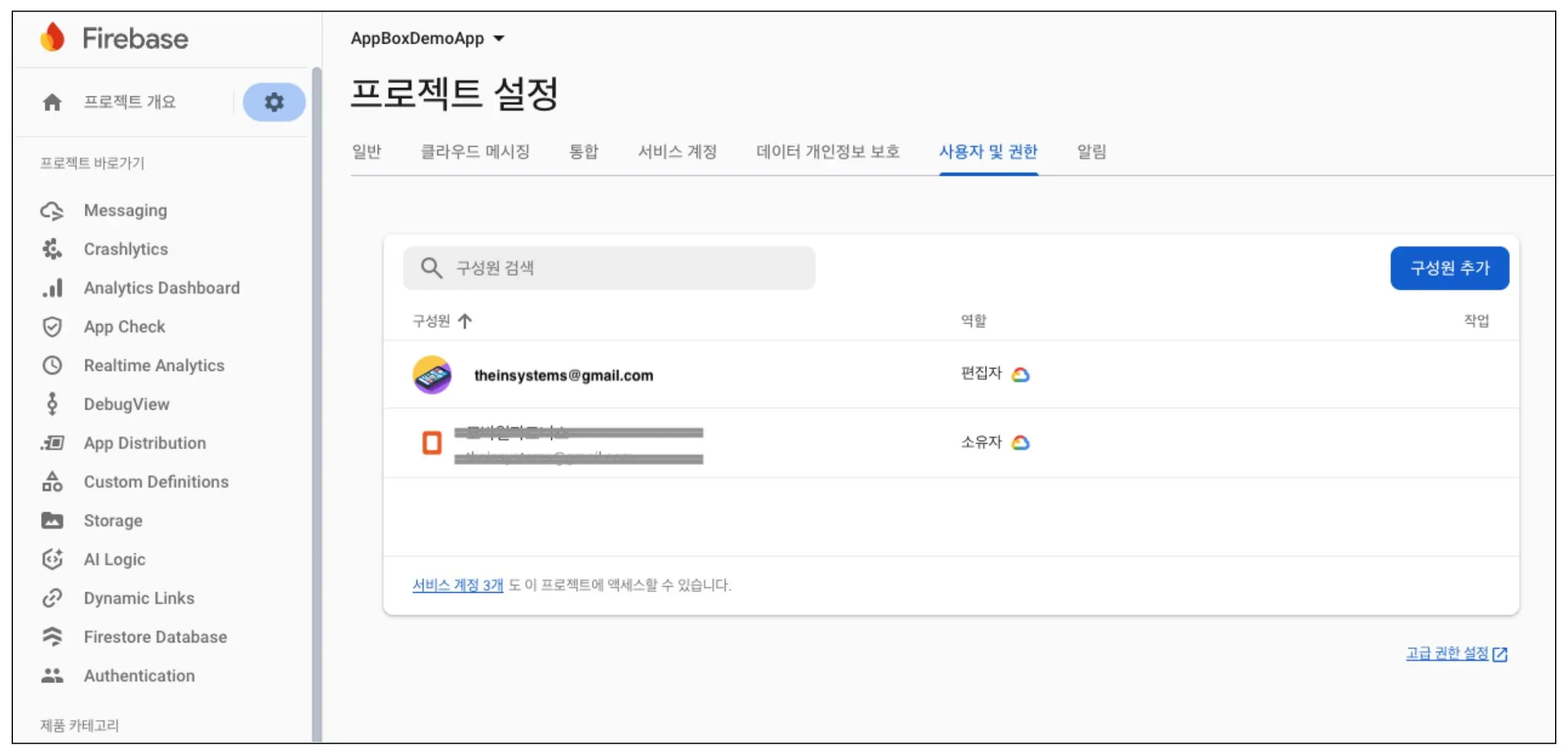
Task: Open App Distribution in the sidebar
Action: point(145,443)
